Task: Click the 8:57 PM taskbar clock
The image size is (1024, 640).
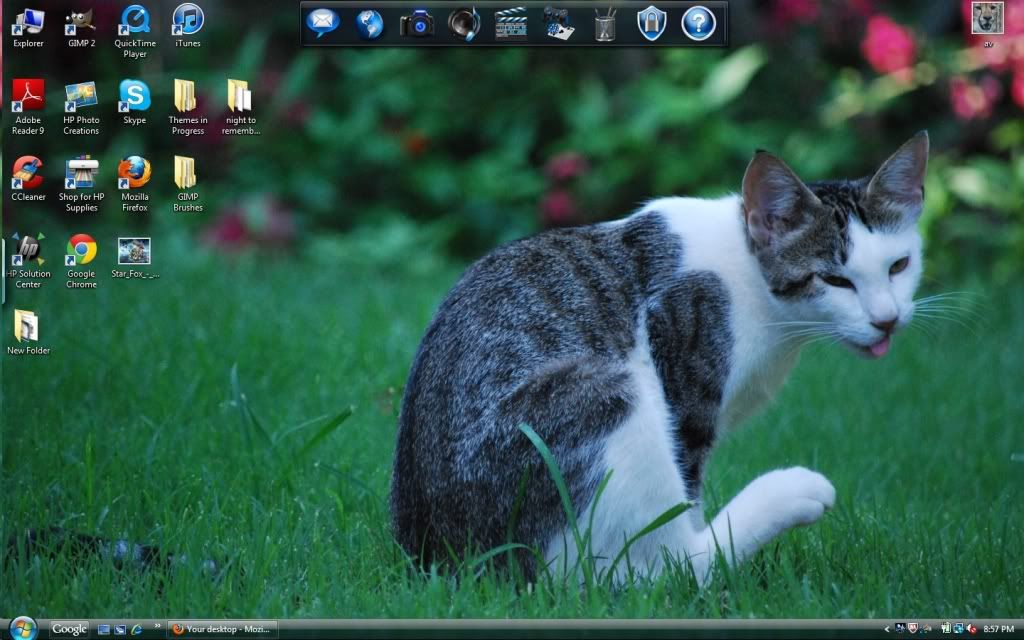Action: [998, 629]
